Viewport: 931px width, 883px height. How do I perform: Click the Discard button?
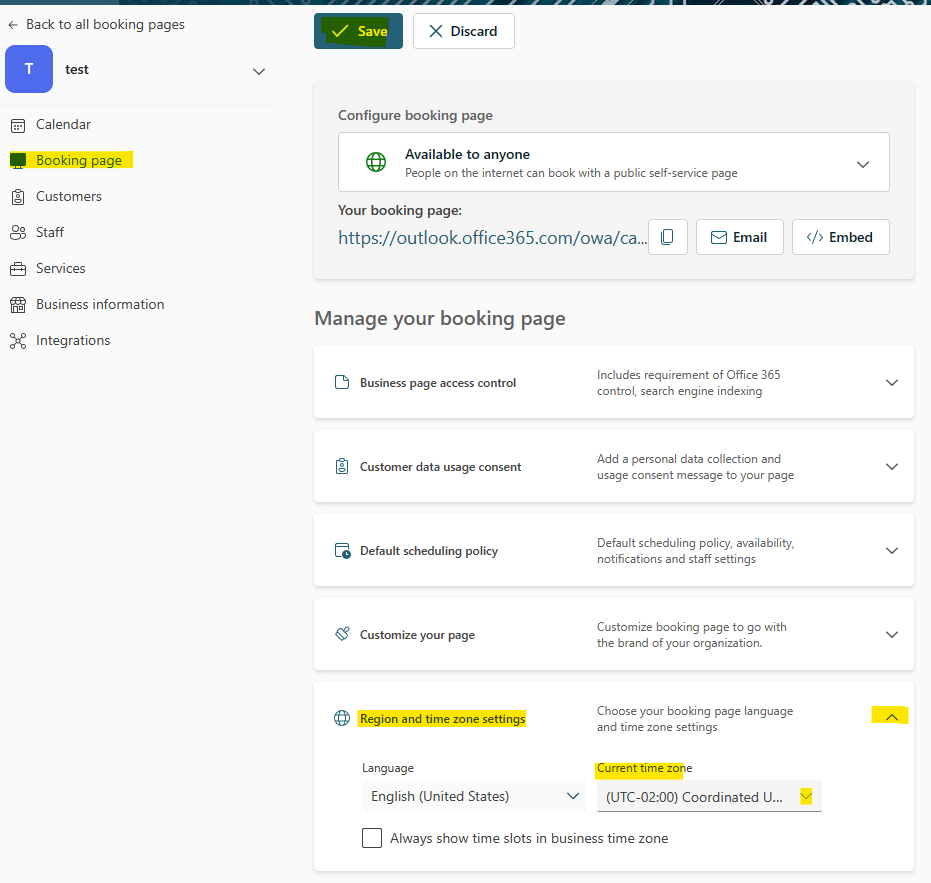tap(464, 31)
